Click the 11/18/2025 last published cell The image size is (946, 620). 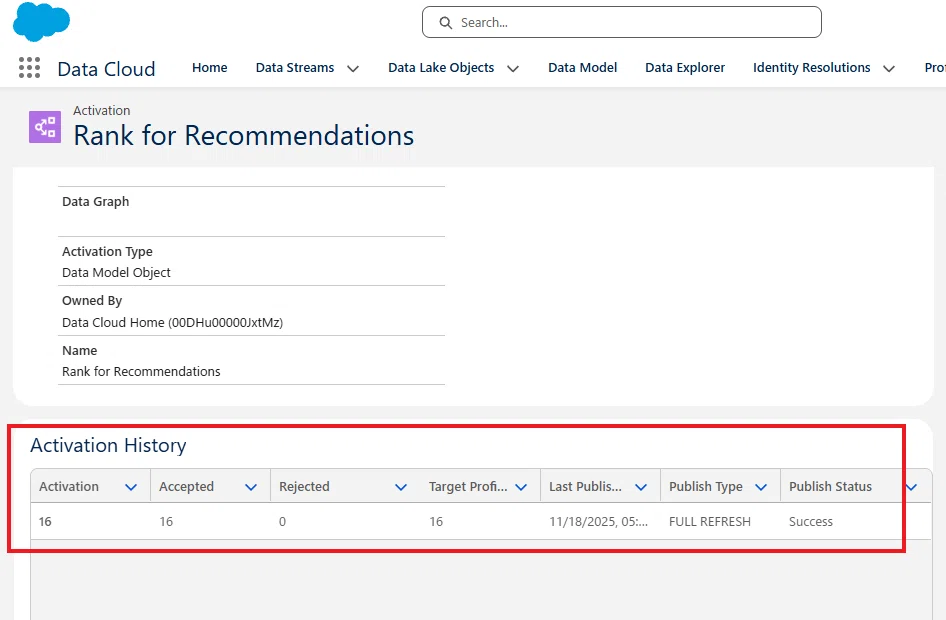(x=598, y=522)
